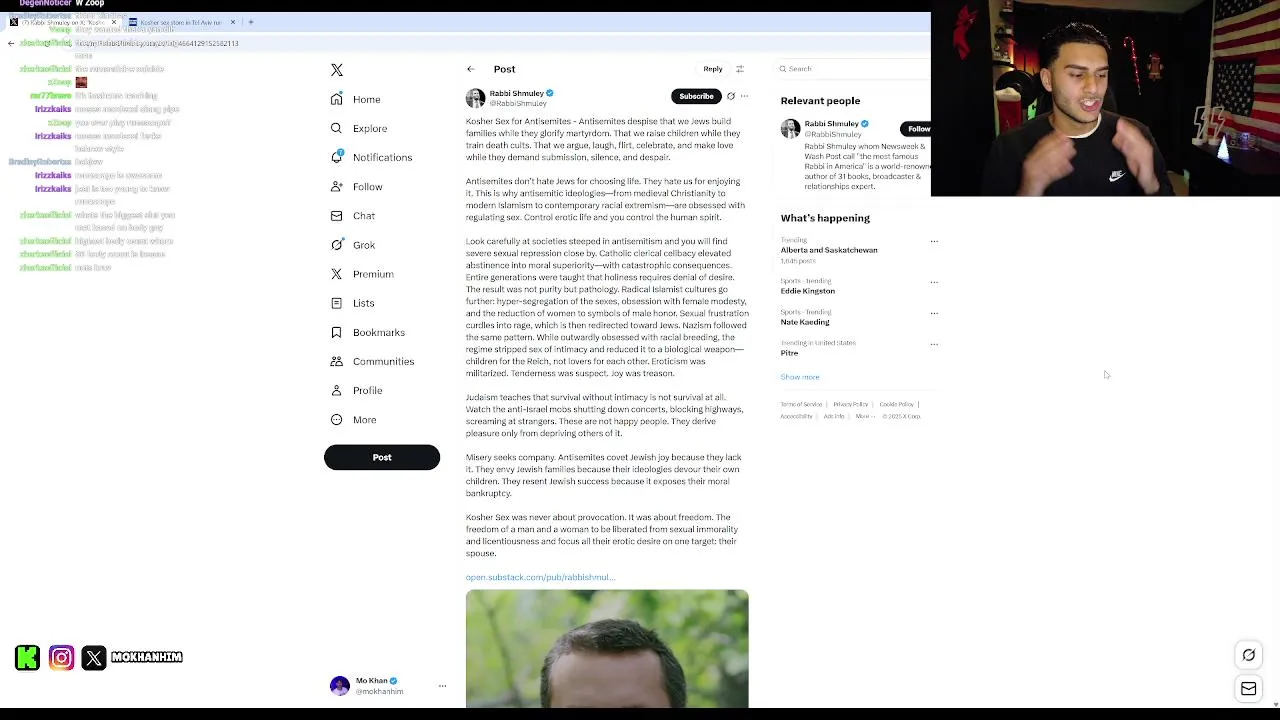This screenshot has width=1280, height=720.
Task: Go to Explore in navigation
Action: pos(369,128)
